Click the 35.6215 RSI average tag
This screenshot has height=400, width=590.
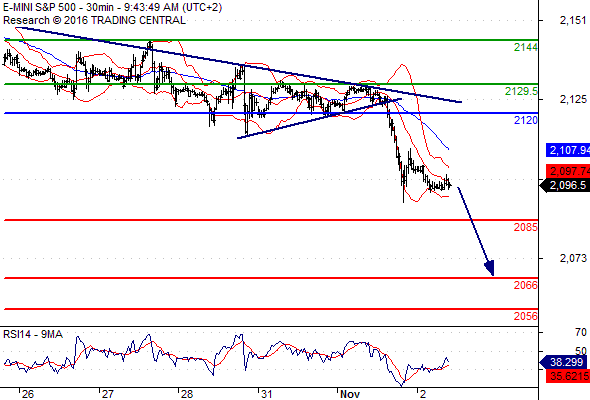point(568,376)
